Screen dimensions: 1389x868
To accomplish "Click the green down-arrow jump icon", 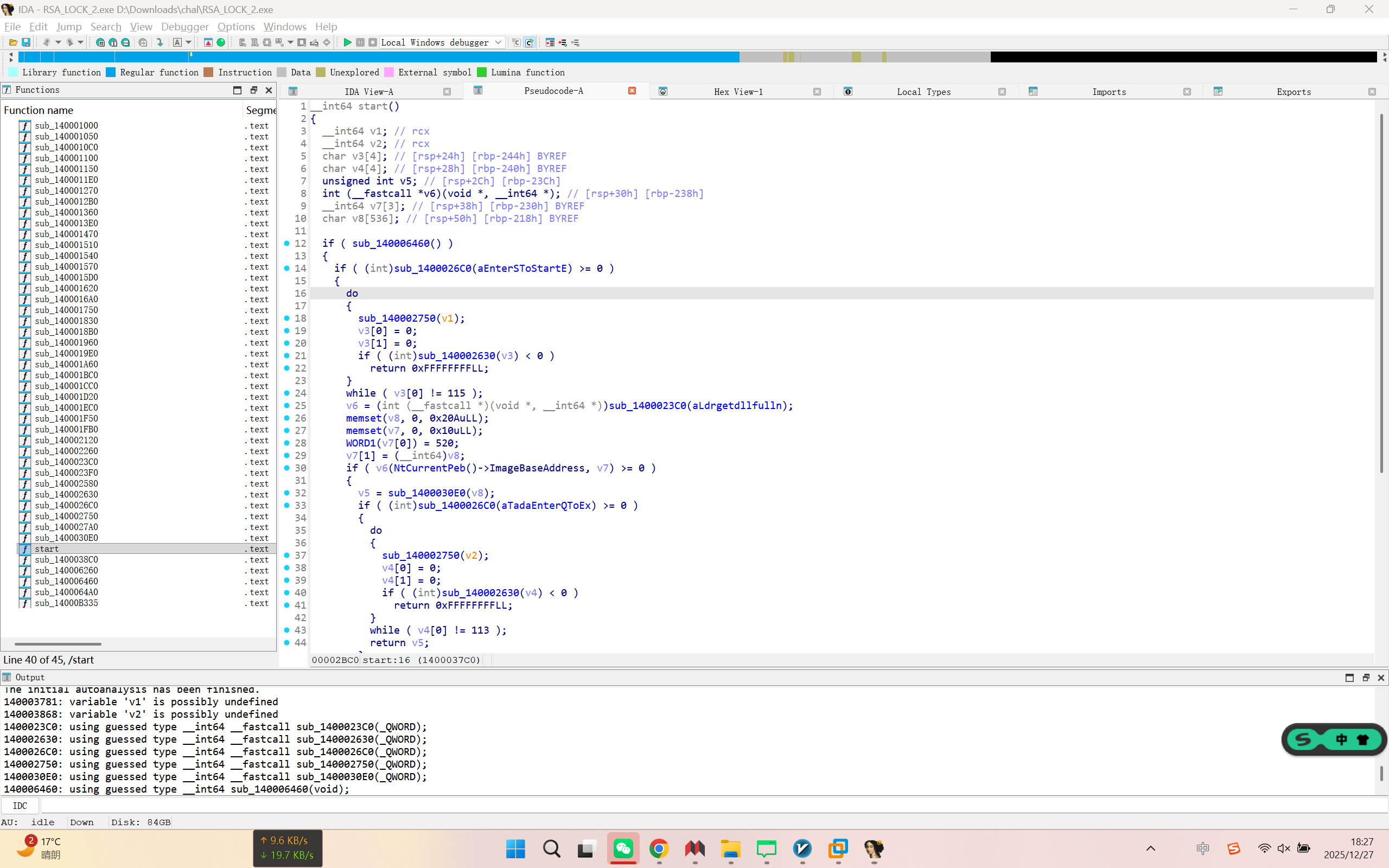I will click(160, 42).
